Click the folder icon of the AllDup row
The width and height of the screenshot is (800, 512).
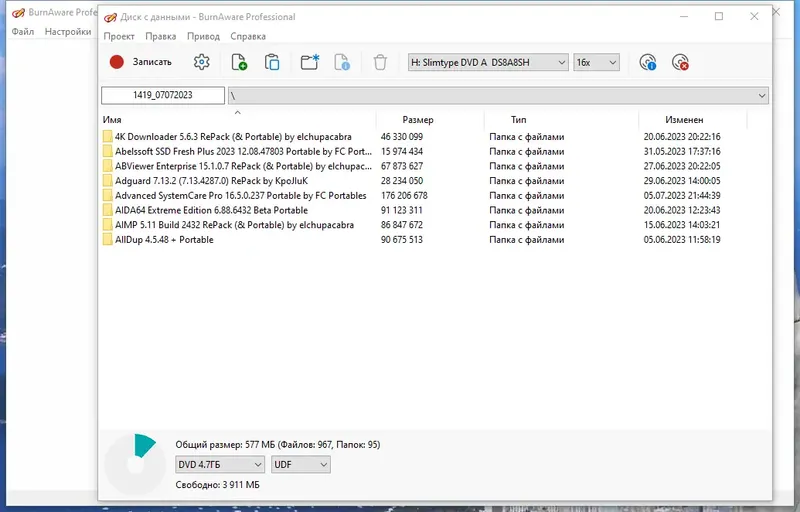point(107,240)
